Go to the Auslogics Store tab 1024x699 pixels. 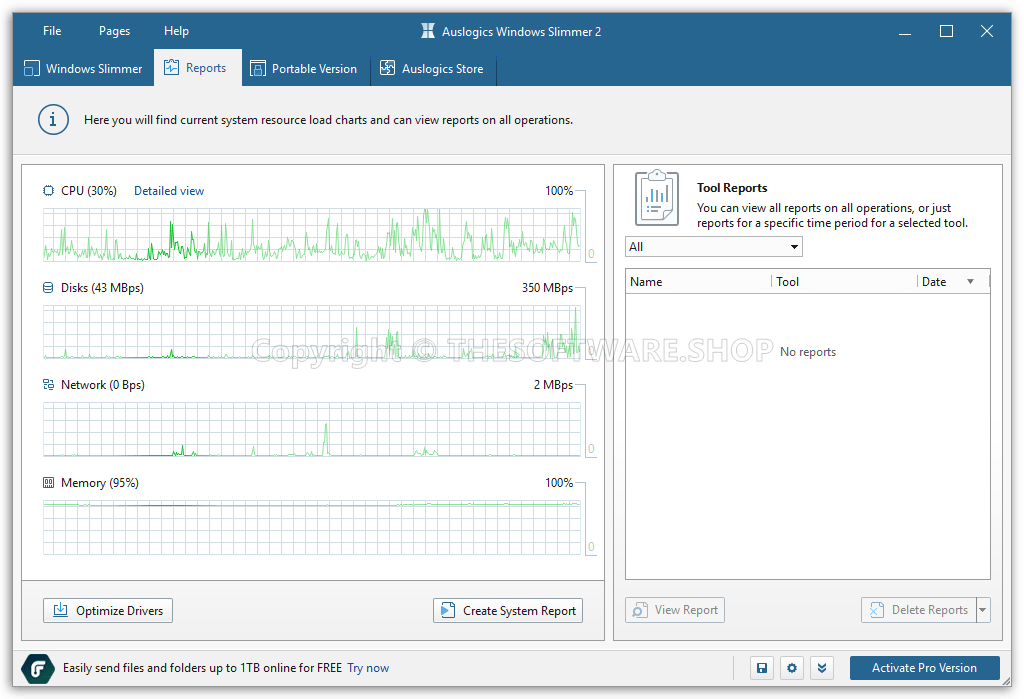[x=433, y=69]
